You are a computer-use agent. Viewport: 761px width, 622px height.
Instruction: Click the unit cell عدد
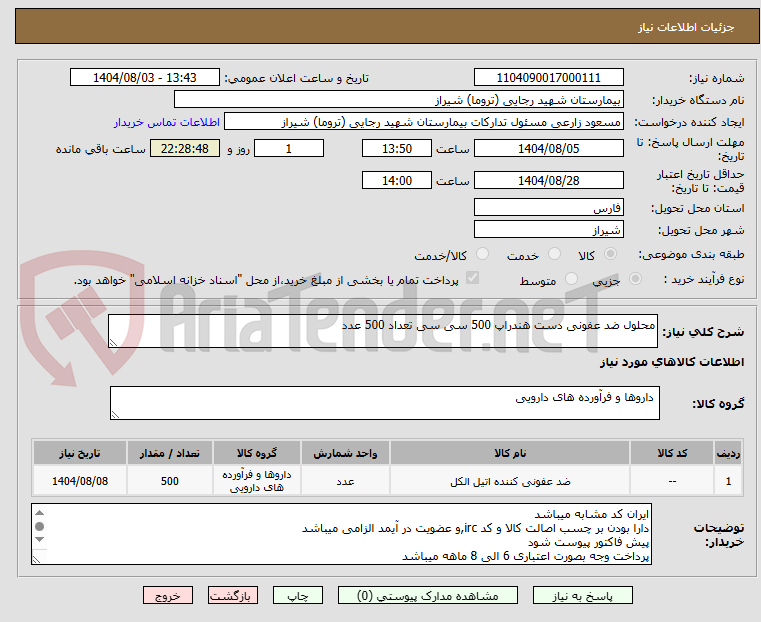[x=345, y=481]
